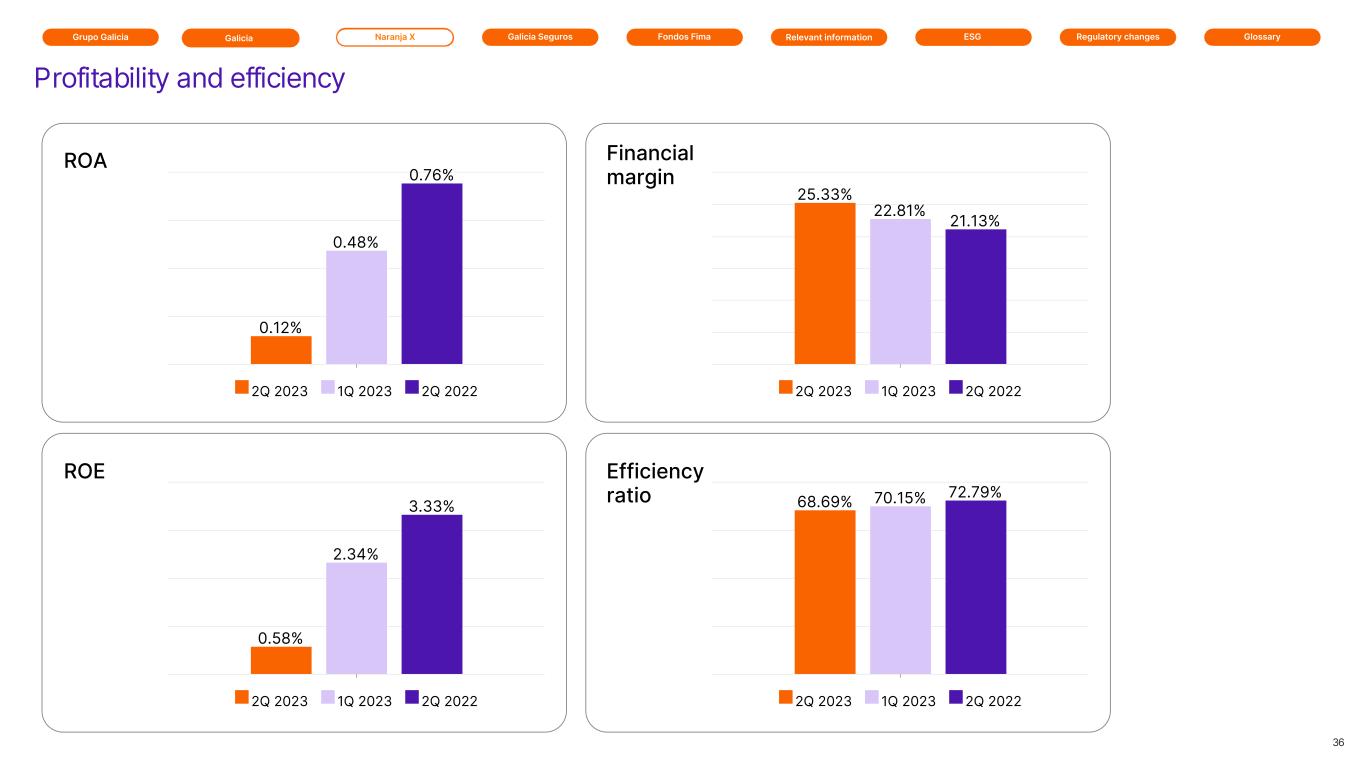This screenshot has width=1365, height=768.
Task: Open Regulatory changes section
Action: click(x=1118, y=37)
